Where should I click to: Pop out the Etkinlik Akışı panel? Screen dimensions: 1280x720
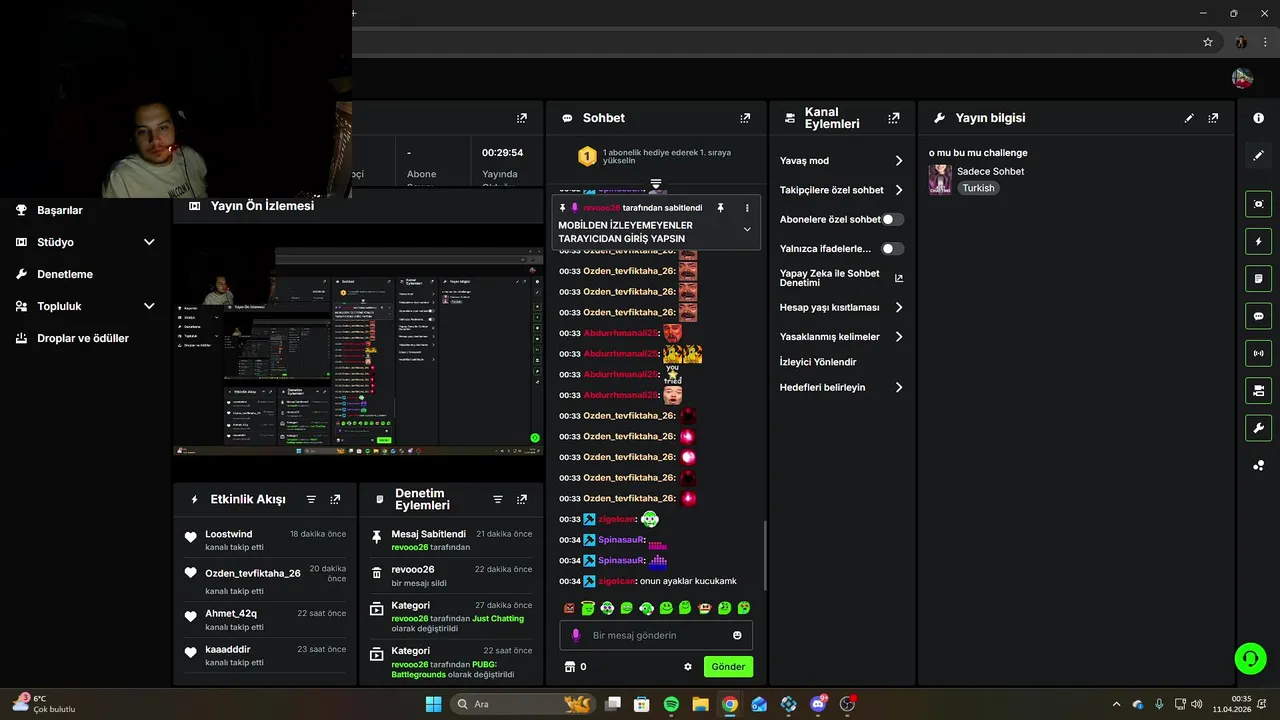pos(335,499)
